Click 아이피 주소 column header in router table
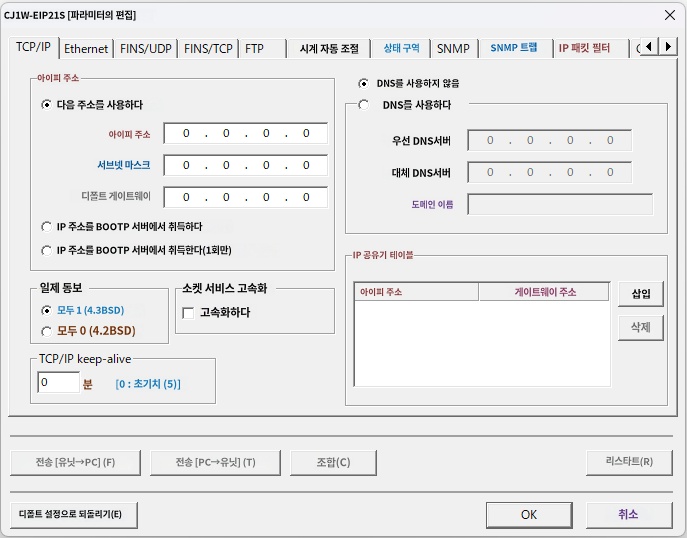 [x=416, y=292]
